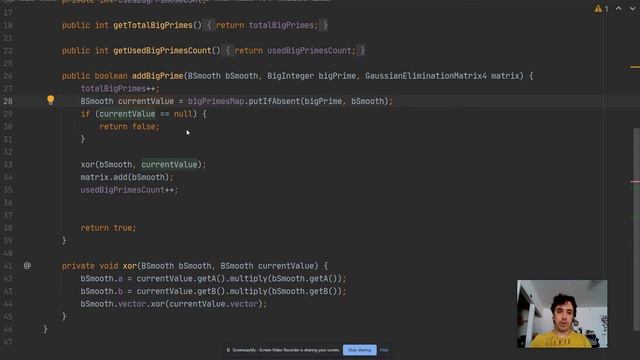
Task: Click GaussianEliminationMatrix4 parameter type
Action: pos(426,76)
